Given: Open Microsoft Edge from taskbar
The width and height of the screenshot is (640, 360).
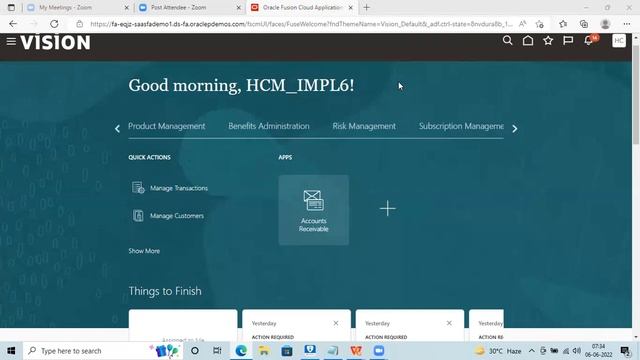Looking at the screenshot, I should click(241, 351).
